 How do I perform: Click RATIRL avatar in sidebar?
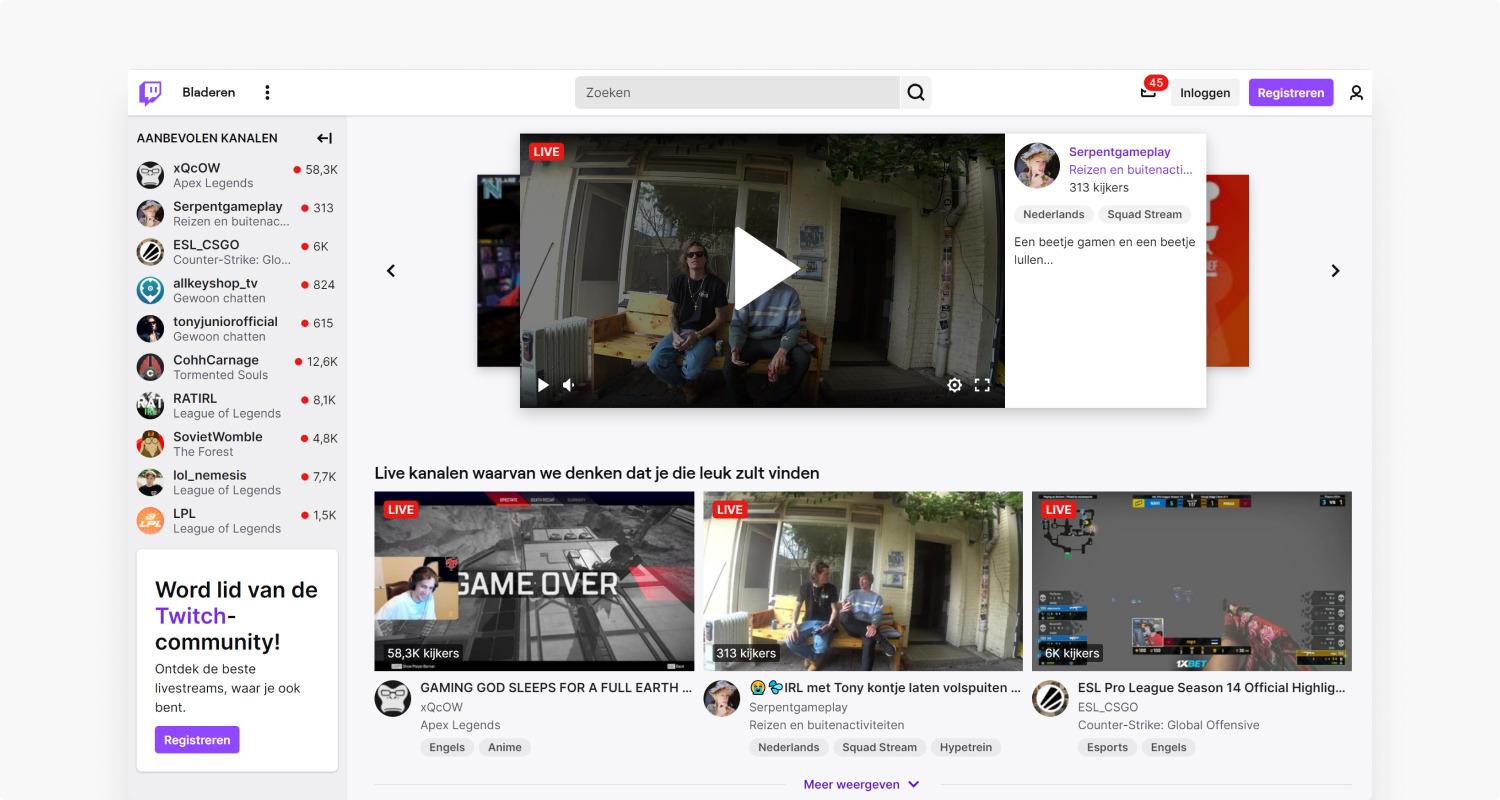[x=150, y=405]
